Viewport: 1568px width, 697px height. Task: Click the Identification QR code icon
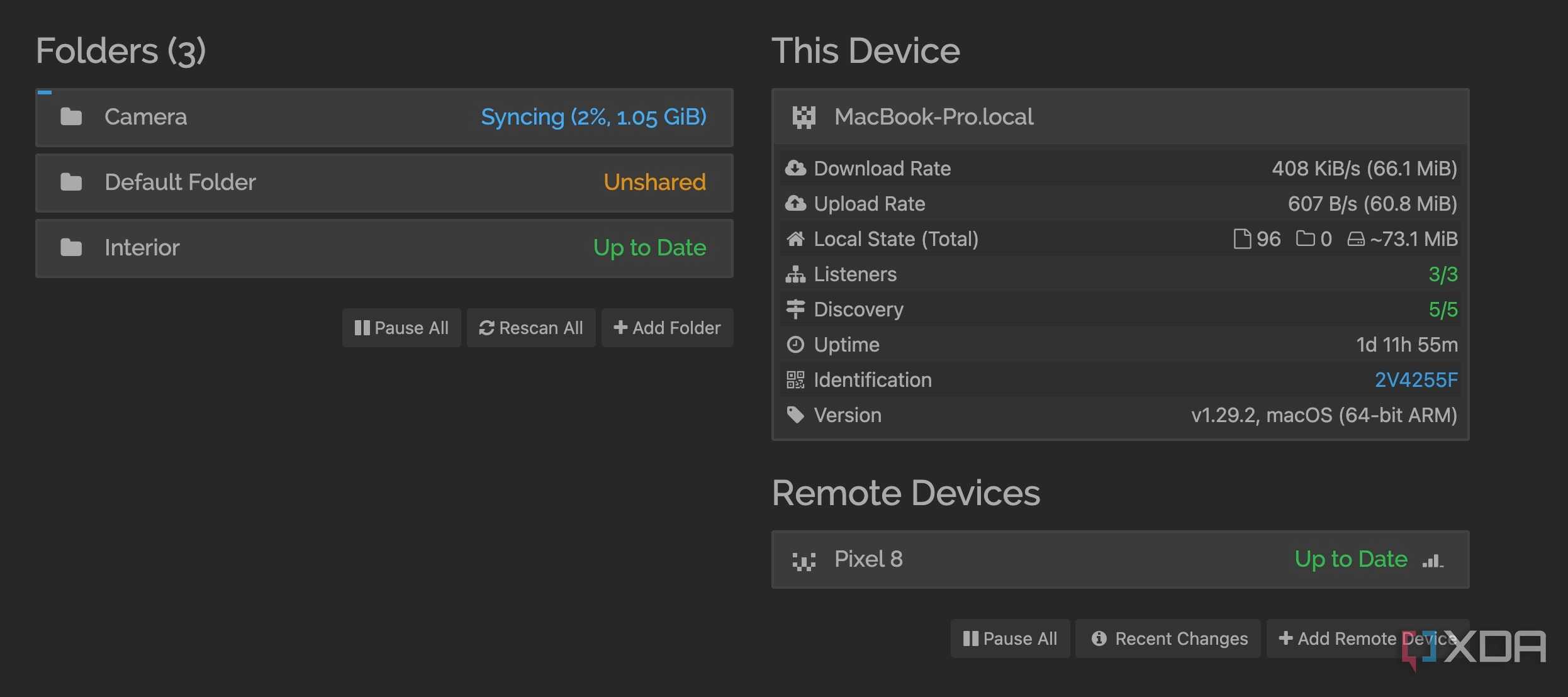[795, 379]
